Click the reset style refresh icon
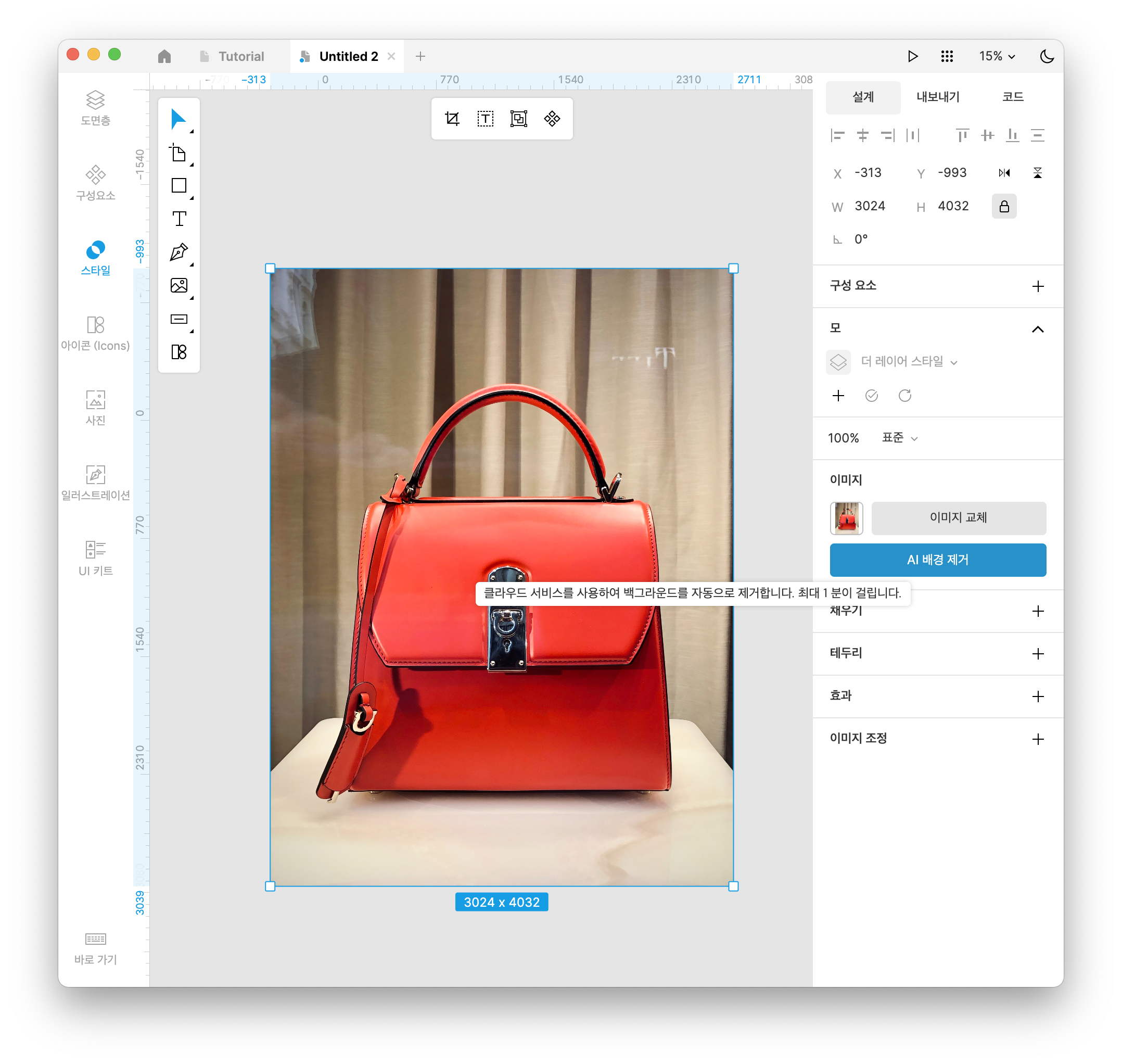Image resolution: width=1122 pixels, height=1064 pixels. tap(904, 395)
